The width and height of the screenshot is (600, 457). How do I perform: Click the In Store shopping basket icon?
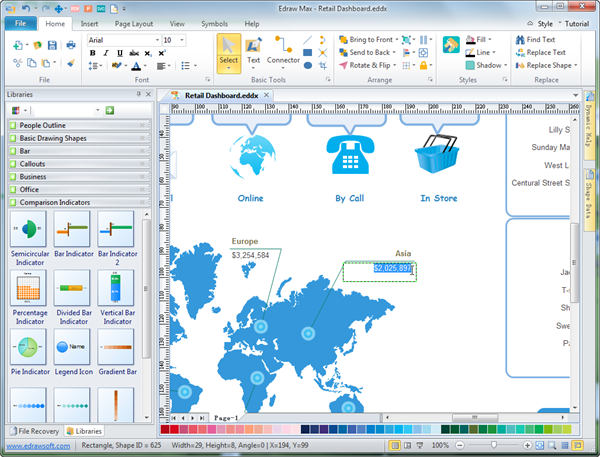tap(438, 153)
